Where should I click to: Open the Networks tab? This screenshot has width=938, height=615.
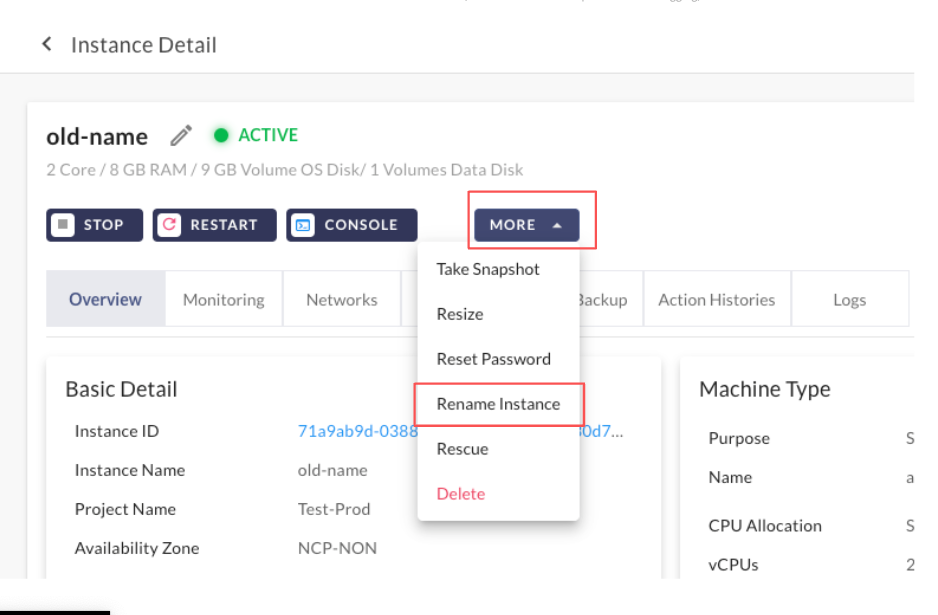tap(342, 299)
